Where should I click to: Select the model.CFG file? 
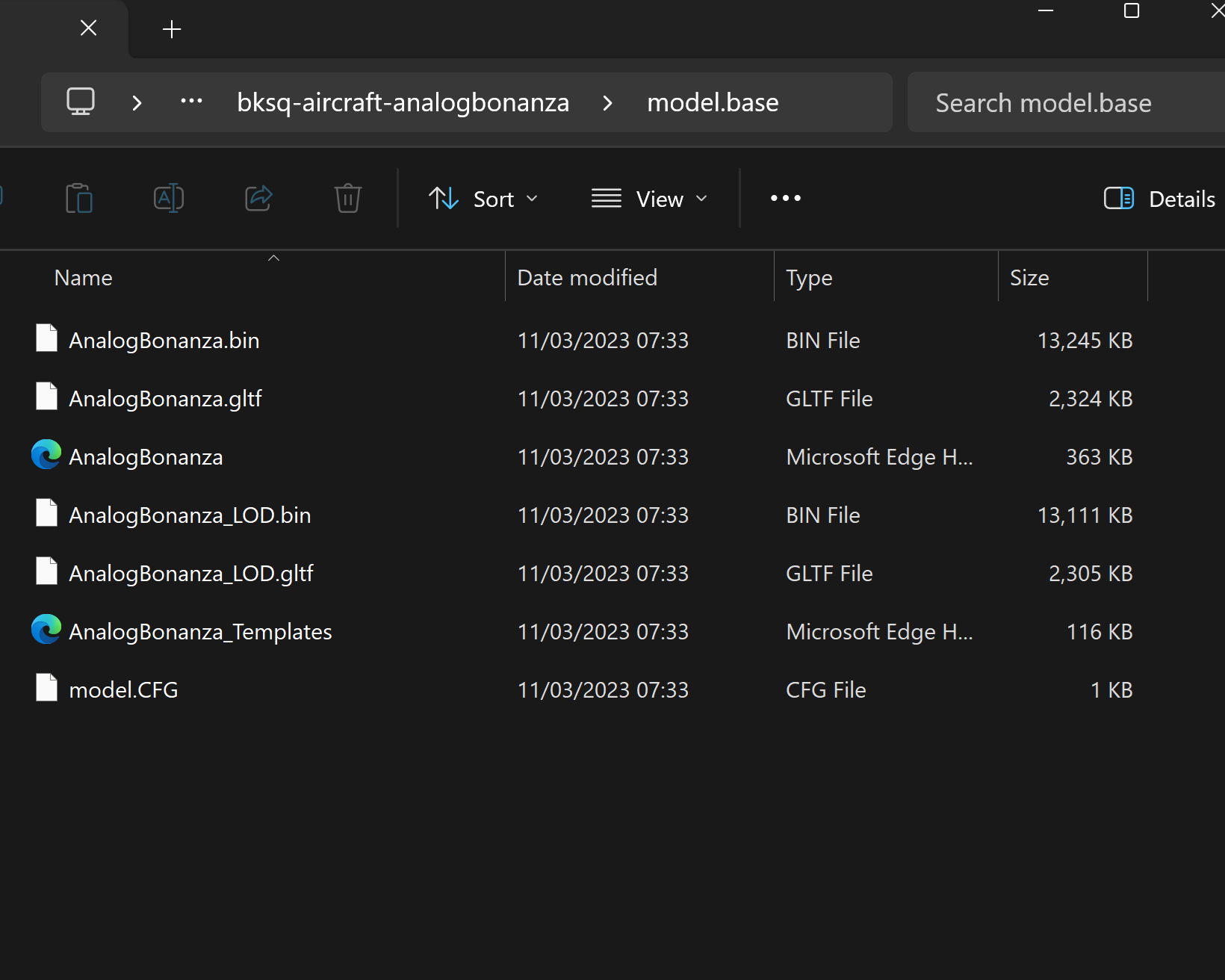(x=123, y=689)
